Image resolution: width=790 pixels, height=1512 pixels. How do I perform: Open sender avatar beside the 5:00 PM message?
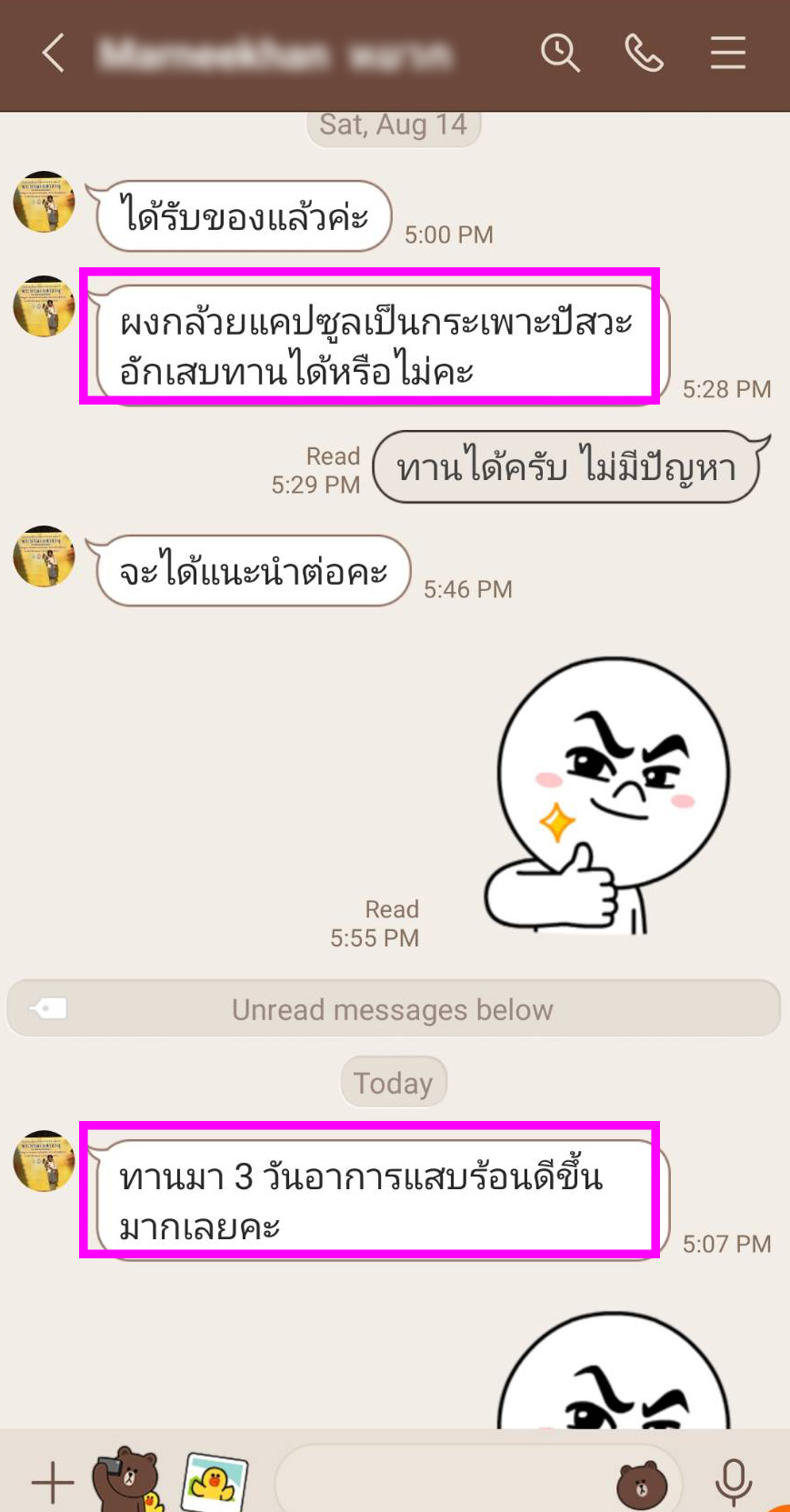click(44, 202)
